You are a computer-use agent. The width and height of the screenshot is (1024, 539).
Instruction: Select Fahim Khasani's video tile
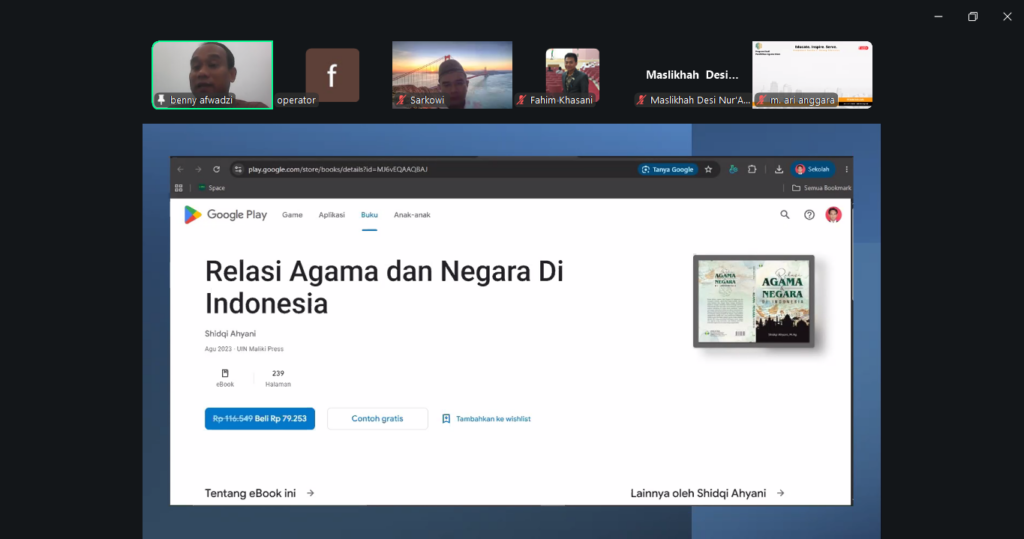click(x=572, y=75)
